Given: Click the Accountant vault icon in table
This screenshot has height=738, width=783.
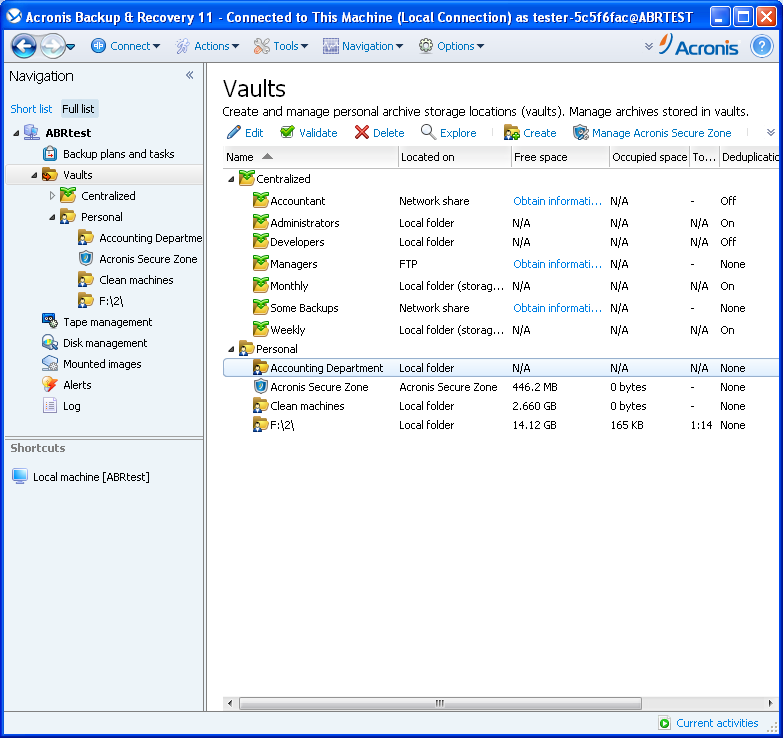Looking at the screenshot, I should coord(260,200).
